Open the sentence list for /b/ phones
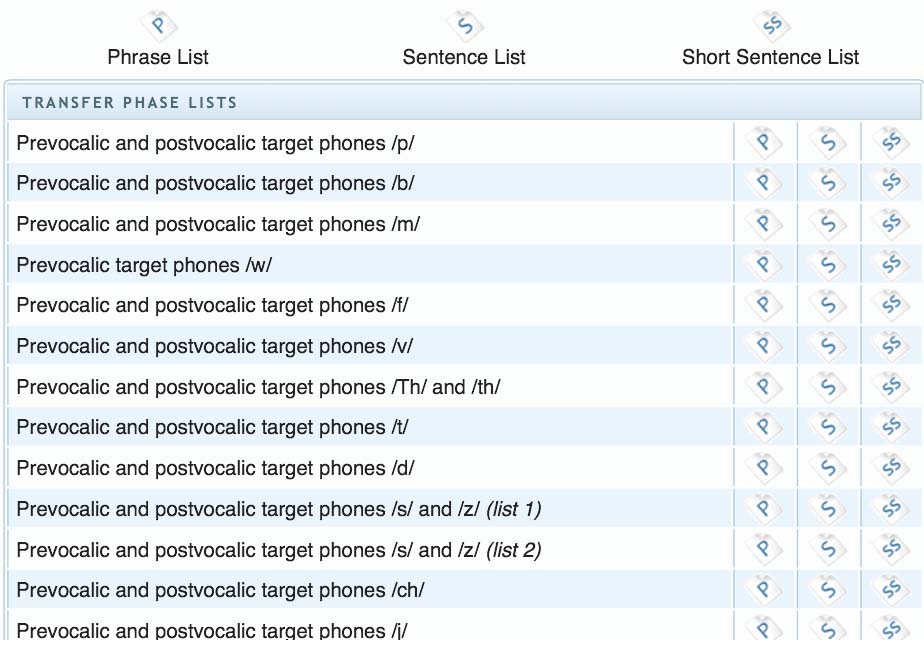The image size is (924, 668). 828,183
